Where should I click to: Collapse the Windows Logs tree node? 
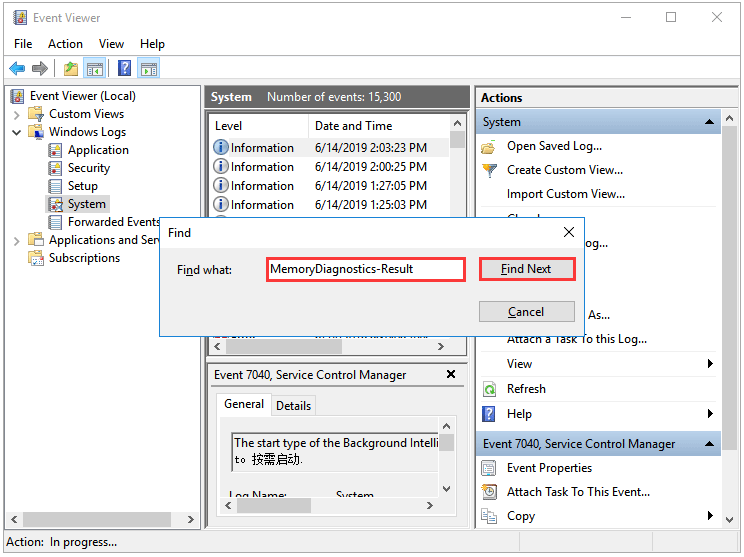(x=17, y=132)
